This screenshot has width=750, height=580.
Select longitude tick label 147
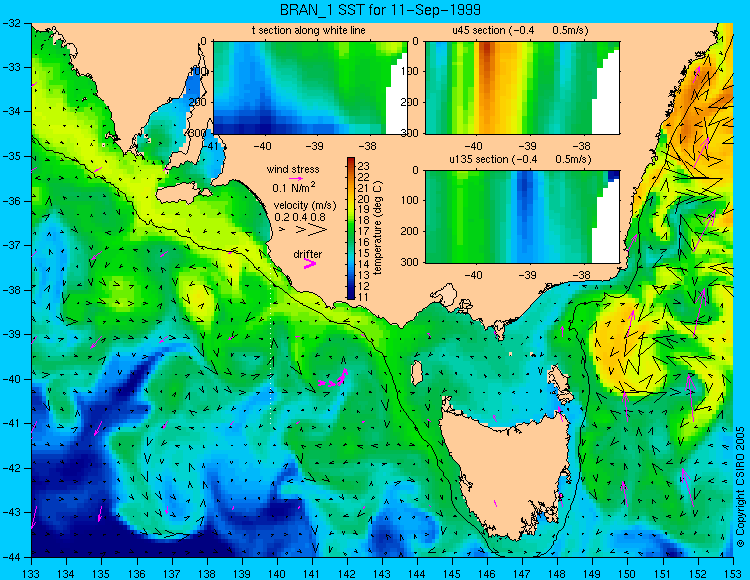pyautogui.click(x=522, y=573)
